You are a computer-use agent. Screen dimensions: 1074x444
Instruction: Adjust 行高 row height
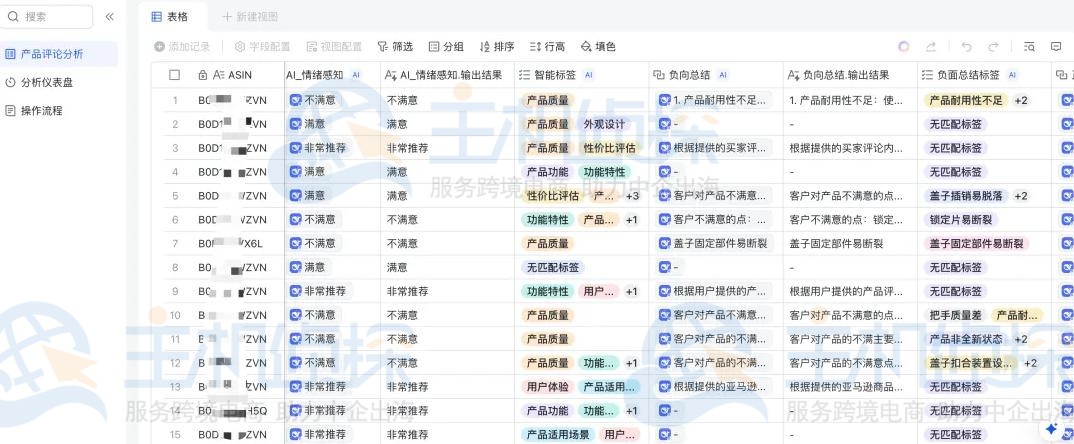coord(547,47)
